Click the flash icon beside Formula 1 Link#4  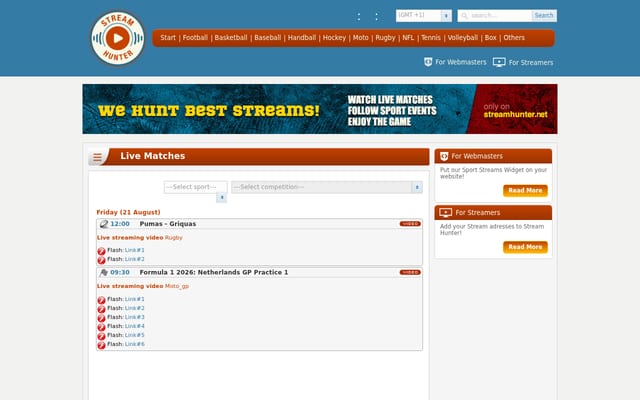[x=101, y=327]
